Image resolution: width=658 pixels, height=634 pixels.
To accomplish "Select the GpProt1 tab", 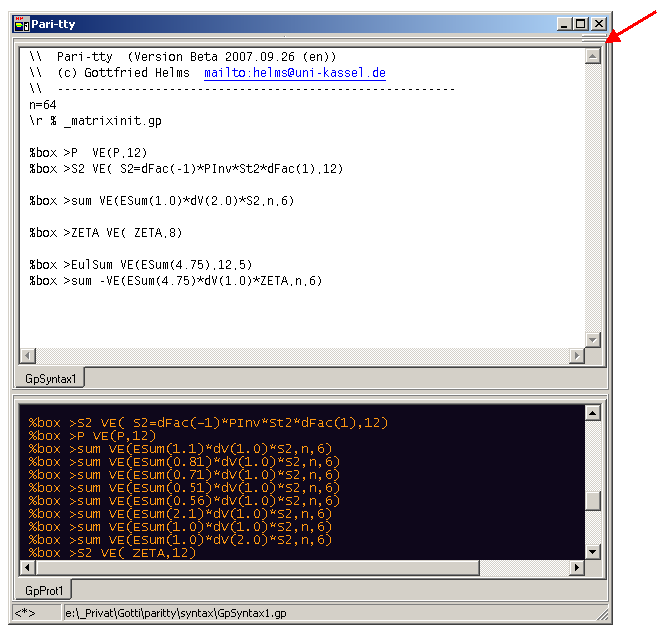I will (42, 591).
